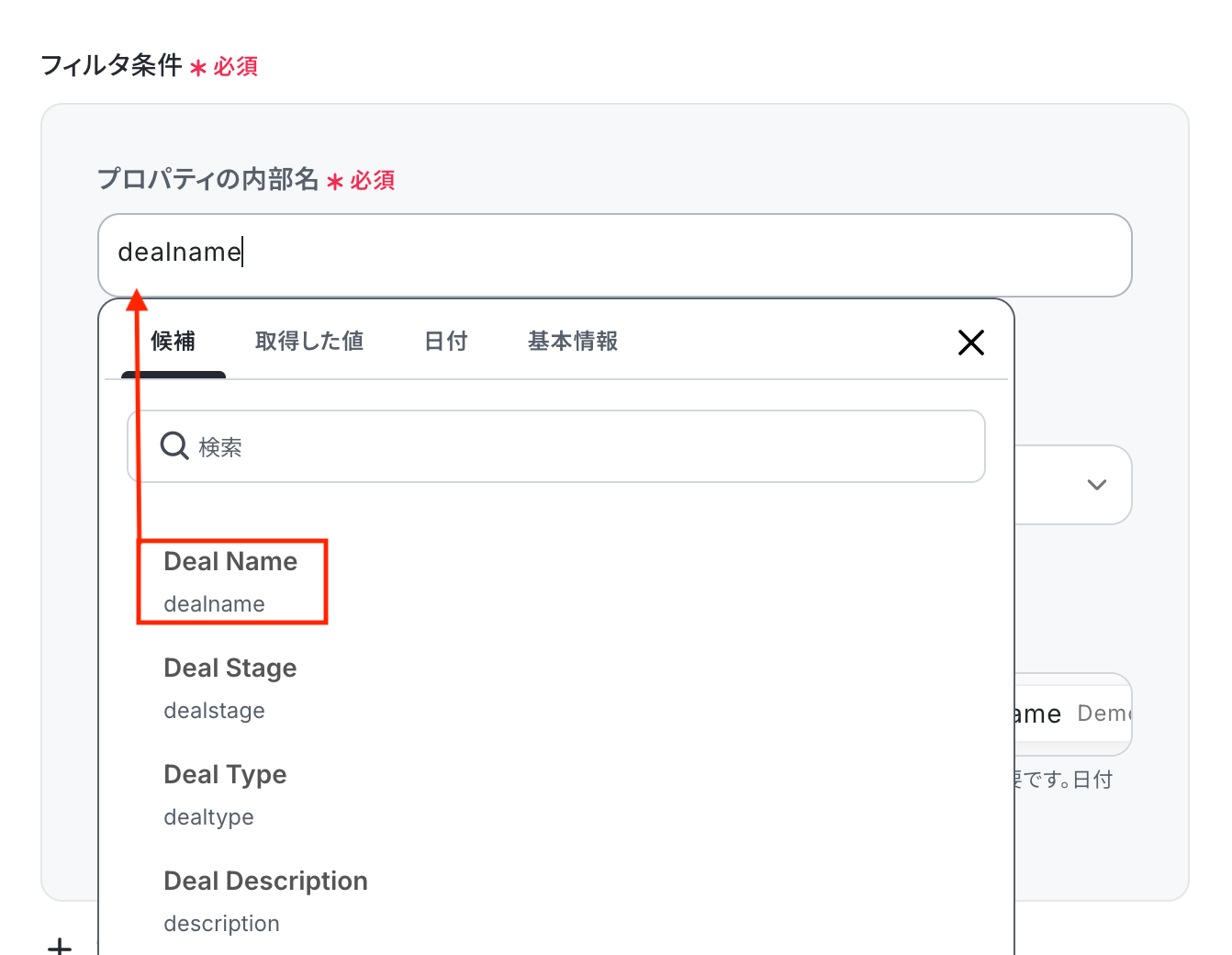Screen dimensions: 1232x955
Task: Expand the dropdown chevron behind the popup
Action: [1096, 485]
